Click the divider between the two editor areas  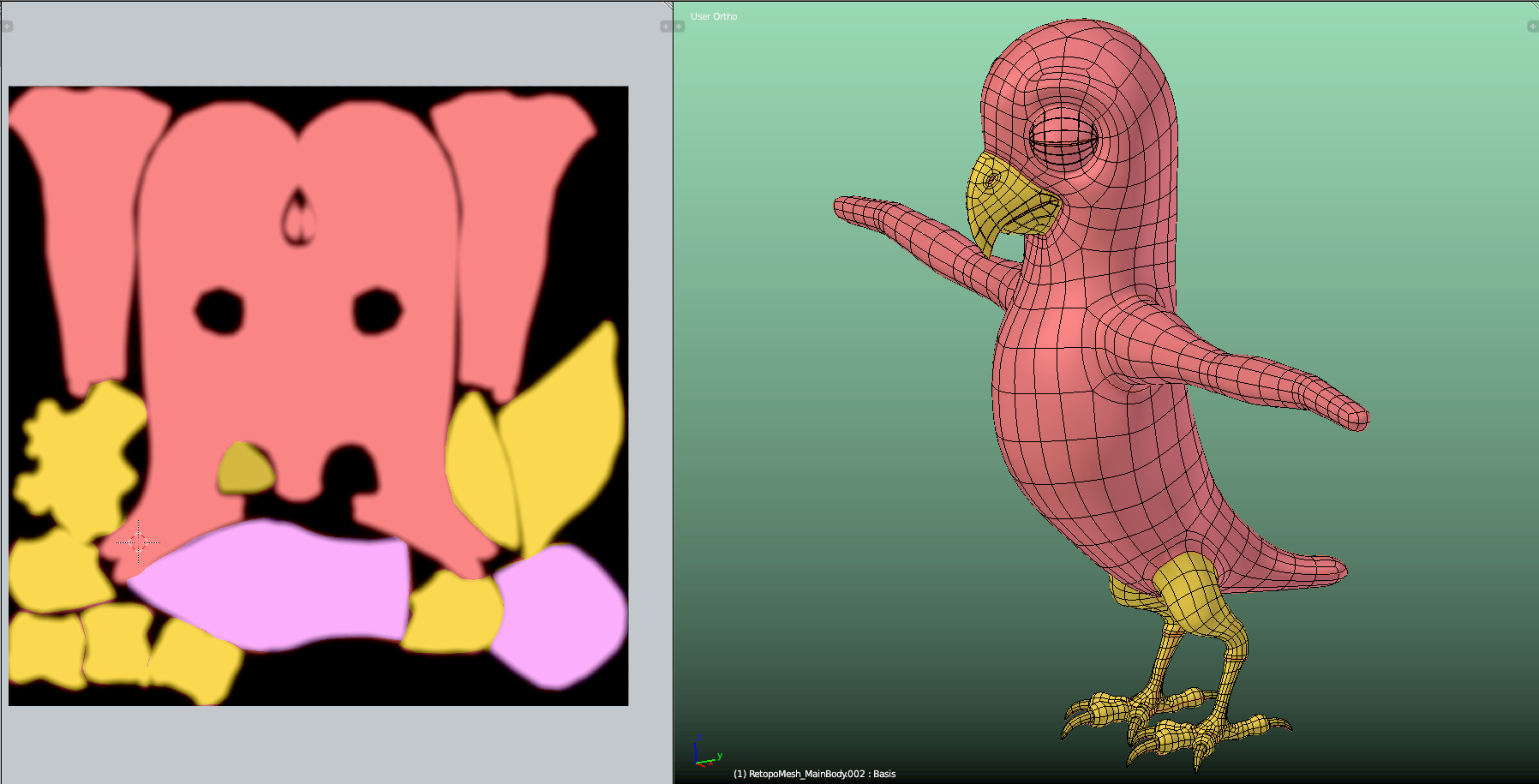(673, 386)
